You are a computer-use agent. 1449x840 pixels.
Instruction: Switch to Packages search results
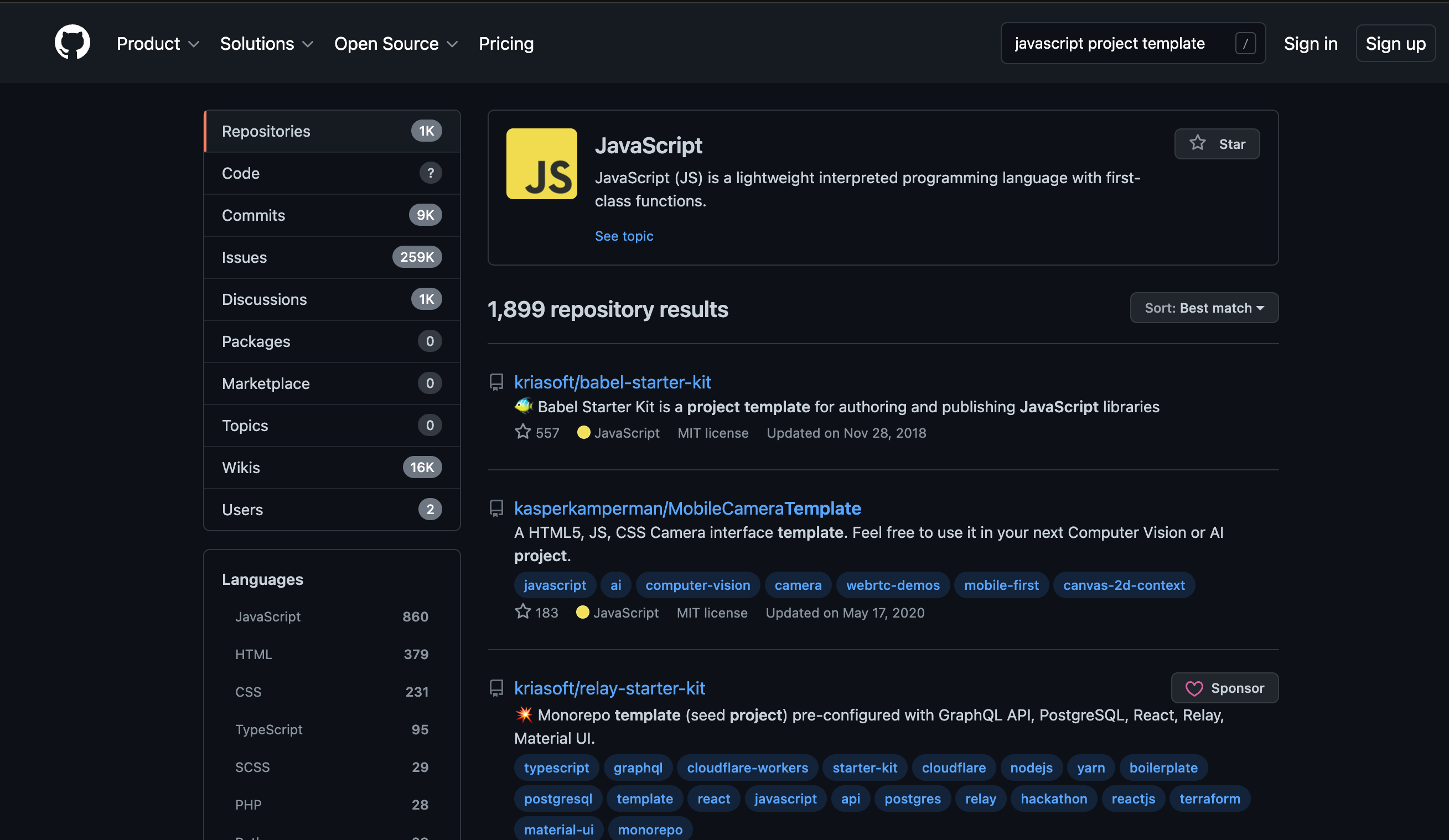(x=332, y=341)
